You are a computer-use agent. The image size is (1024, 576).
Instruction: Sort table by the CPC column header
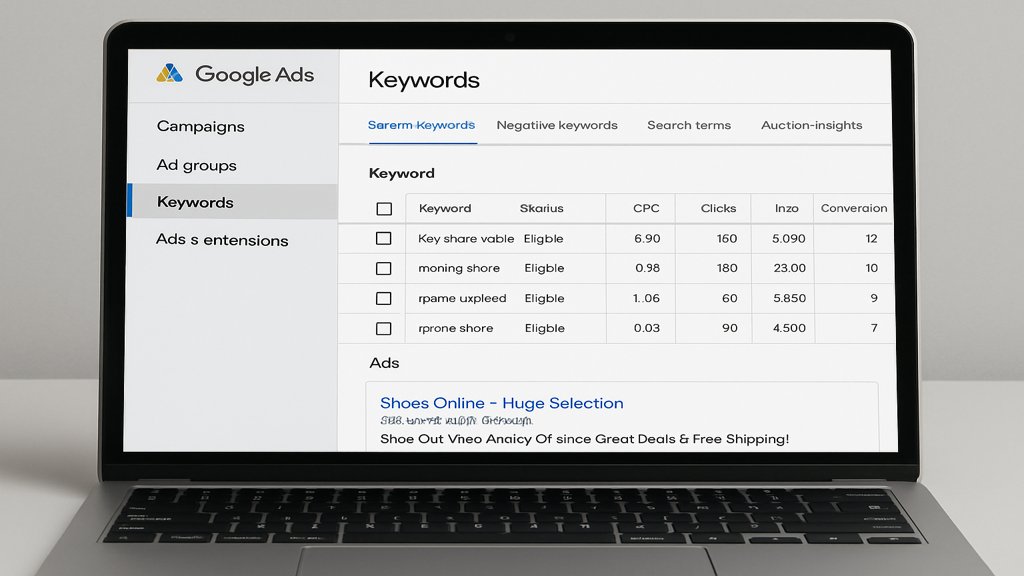pyautogui.click(x=646, y=209)
